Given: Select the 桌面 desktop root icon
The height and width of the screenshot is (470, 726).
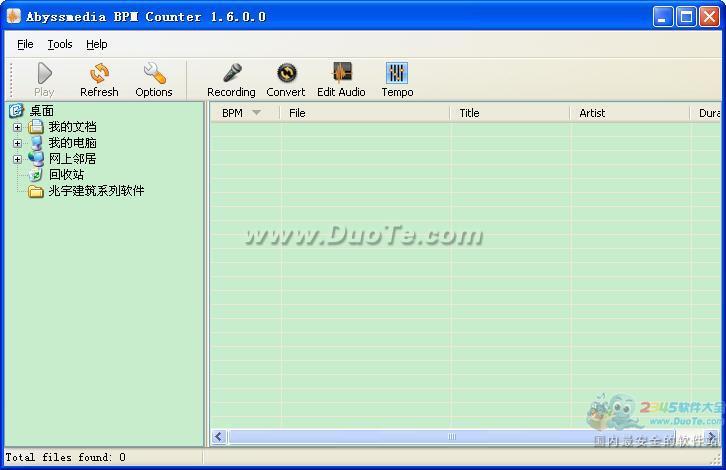Looking at the screenshot, I should (16, 111).
